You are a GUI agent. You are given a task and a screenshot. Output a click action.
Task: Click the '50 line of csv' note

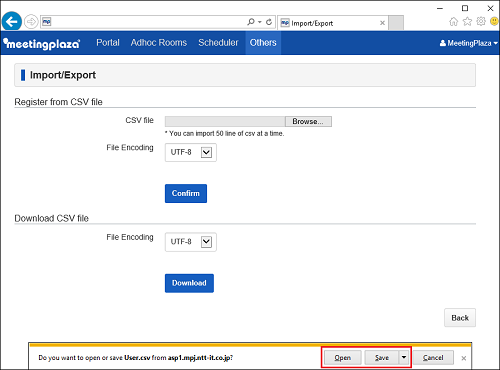[x=225, y=133]
